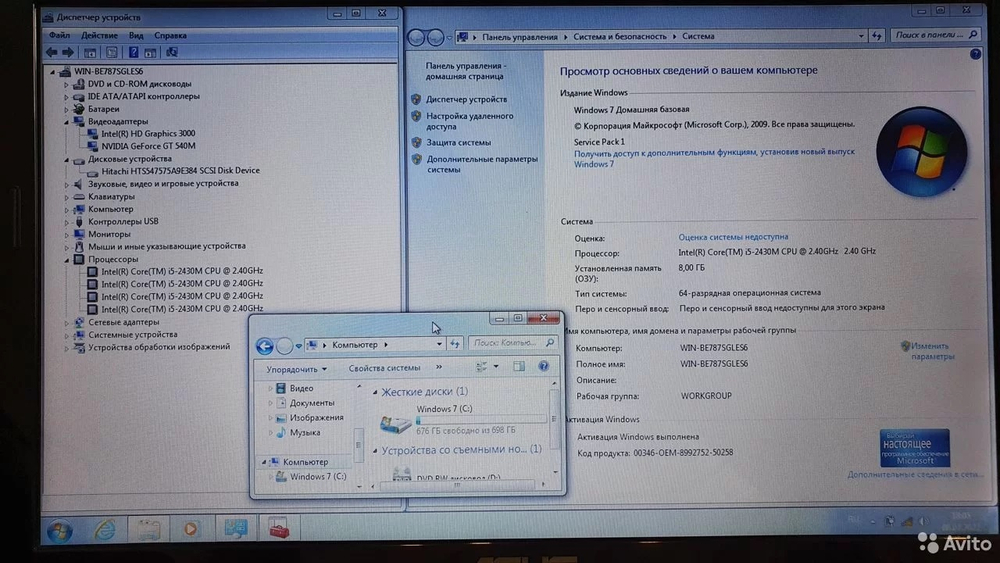Screen dimensions: 1000x563
Task: Click the scan for hardware changes toolbar icon
Action: click(172, 52)
